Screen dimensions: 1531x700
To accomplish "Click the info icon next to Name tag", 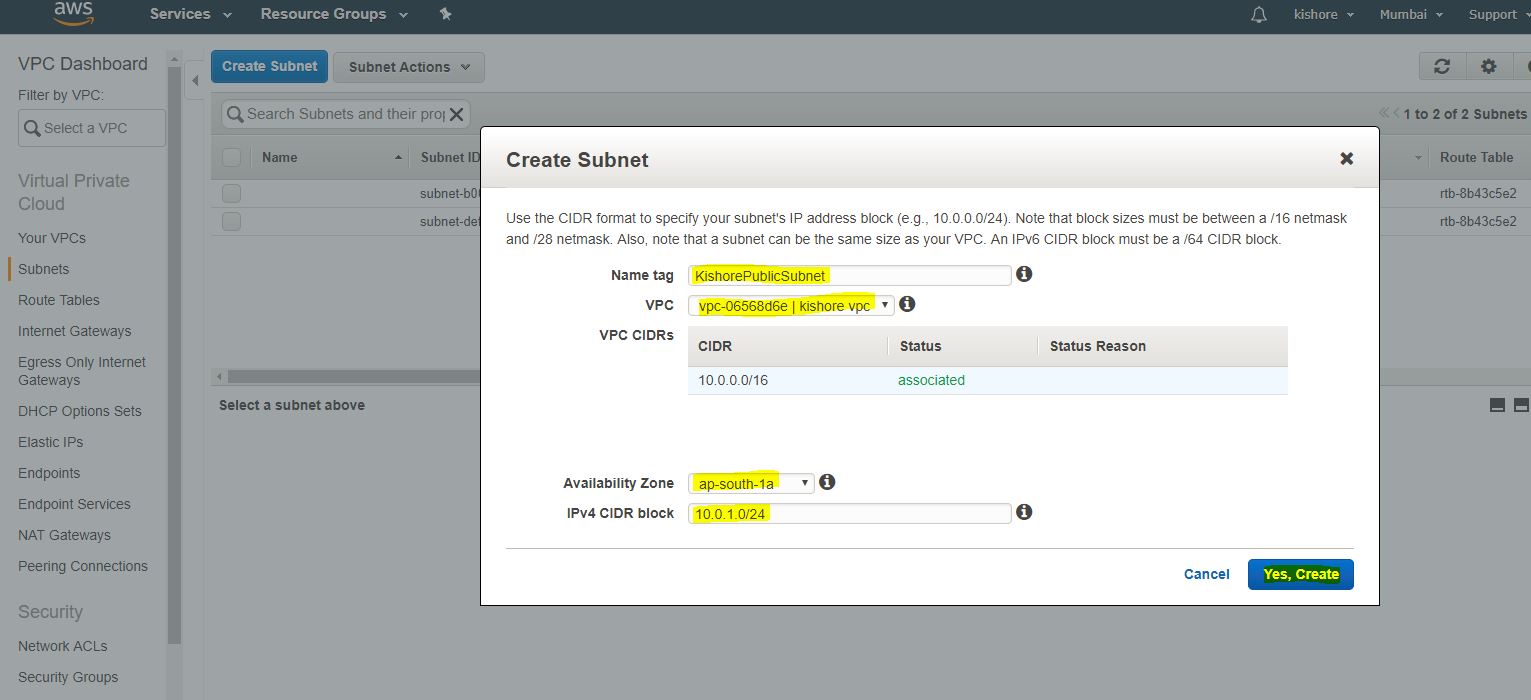I will pyautogui.click(x=1024, y=274).
